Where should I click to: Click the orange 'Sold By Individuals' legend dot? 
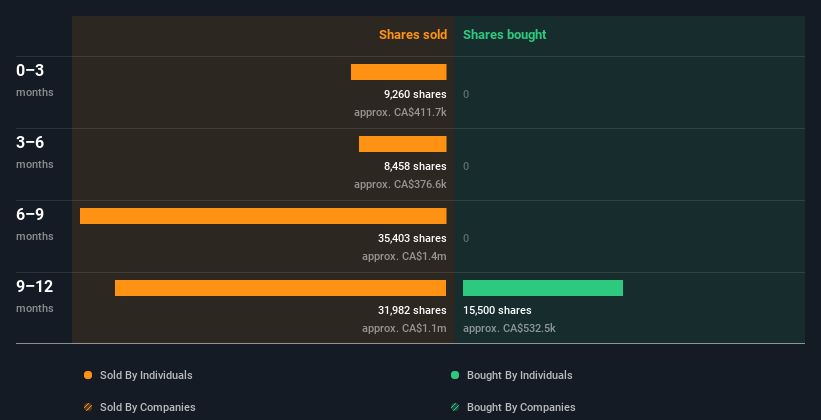[88, 375]
